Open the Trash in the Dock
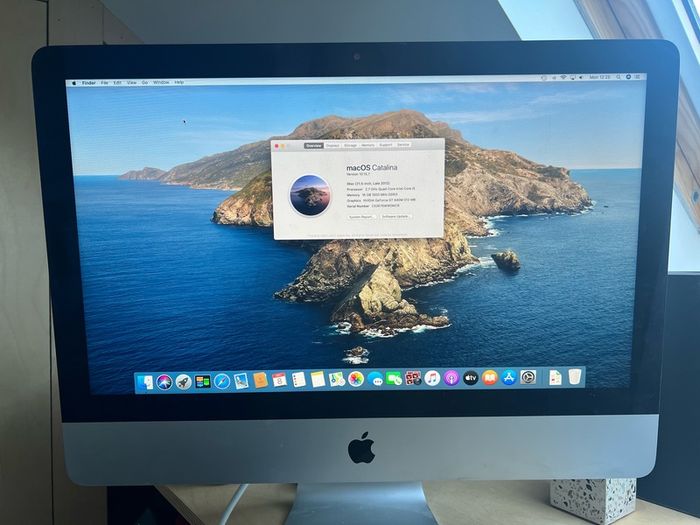The image size is (700, 525). coord(575,377)
